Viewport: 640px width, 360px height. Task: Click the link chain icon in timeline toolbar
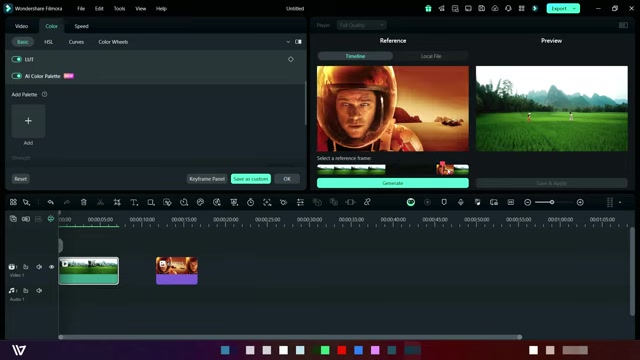(x=367, y=202)
